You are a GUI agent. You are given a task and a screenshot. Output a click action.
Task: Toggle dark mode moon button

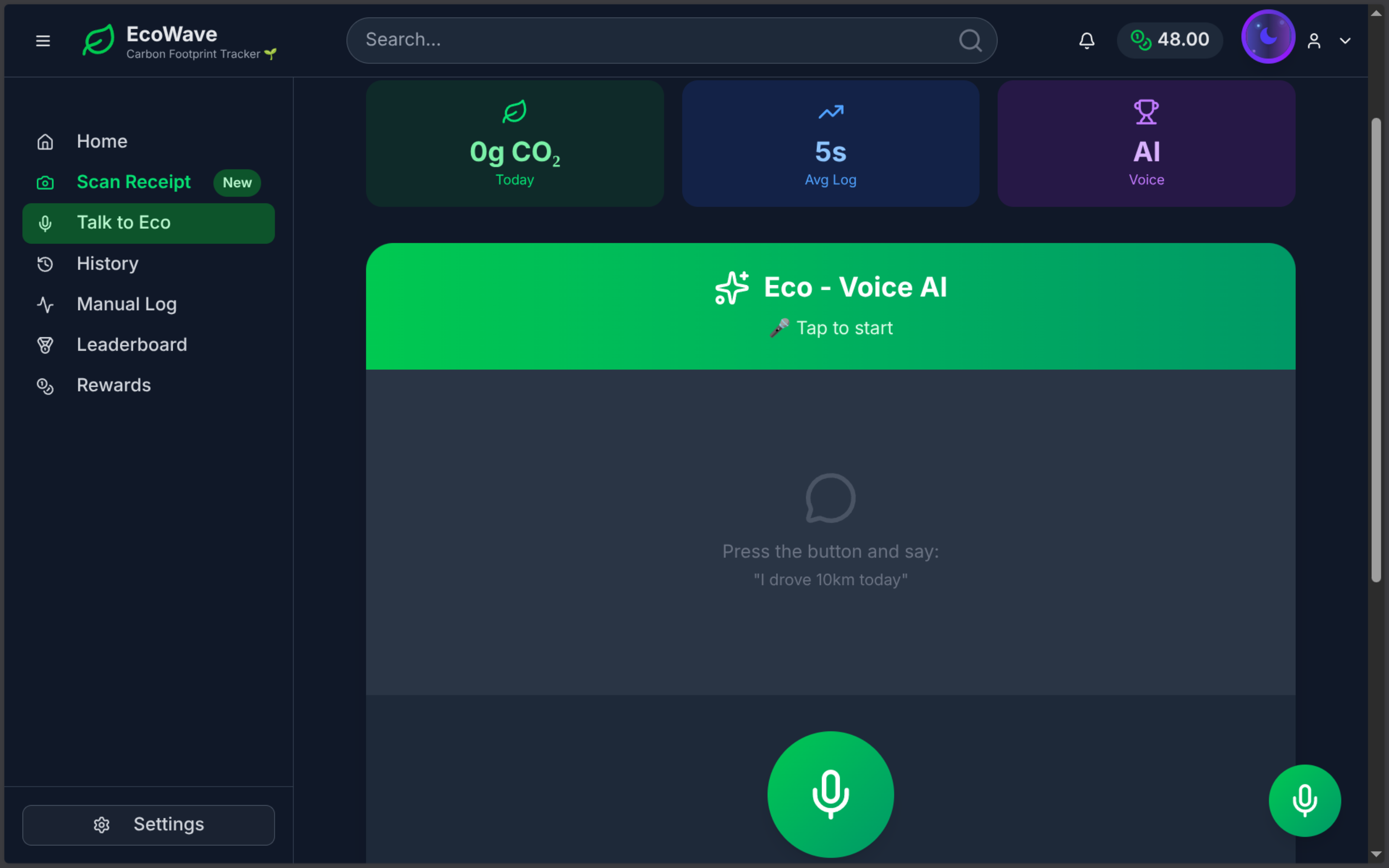coord(1268,37)
